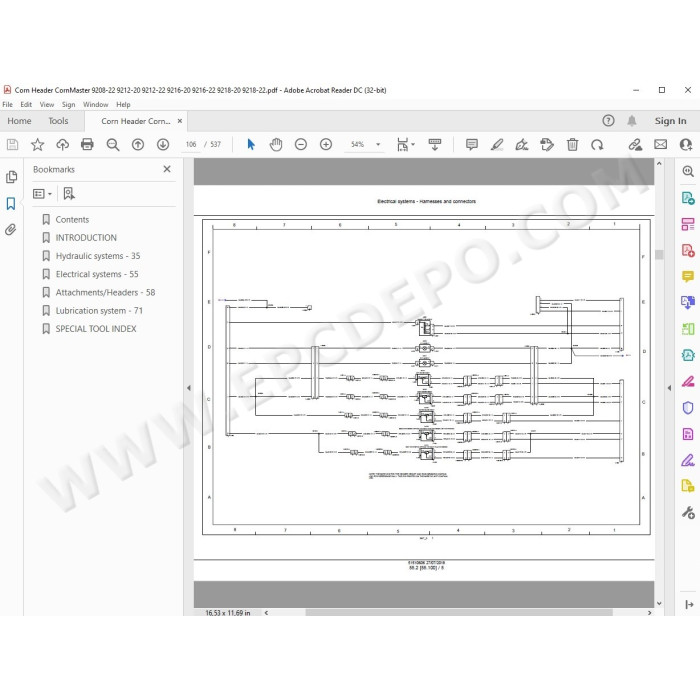Open Lubrication system - 71 bookmark
The height and width of the screenshot is (700, 700).
pyautogui.click(x=99, y=311)
